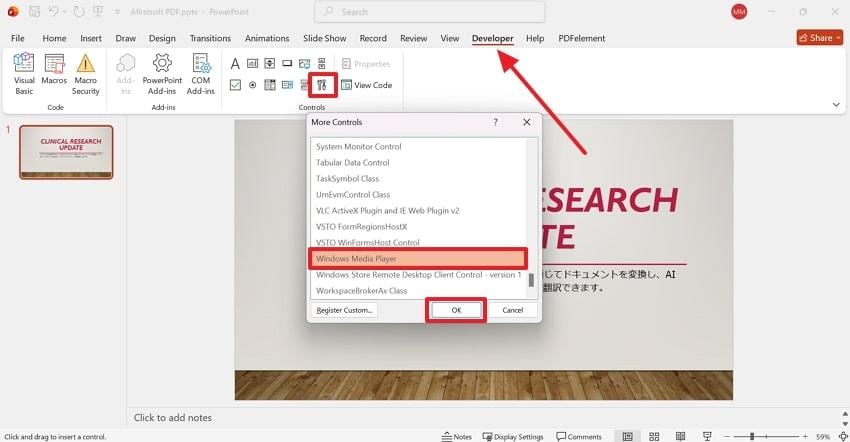Image resolution: width=850 pixels, height=442 pixels.
Task: Open COM Add-ins dialog
Action: 201,74
